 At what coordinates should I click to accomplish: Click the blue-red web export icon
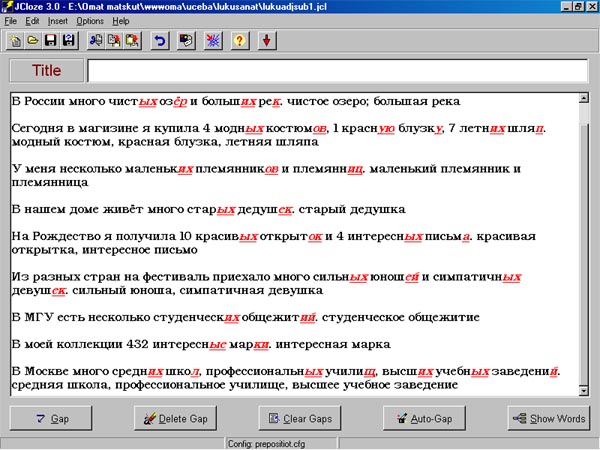coord(212,41)
